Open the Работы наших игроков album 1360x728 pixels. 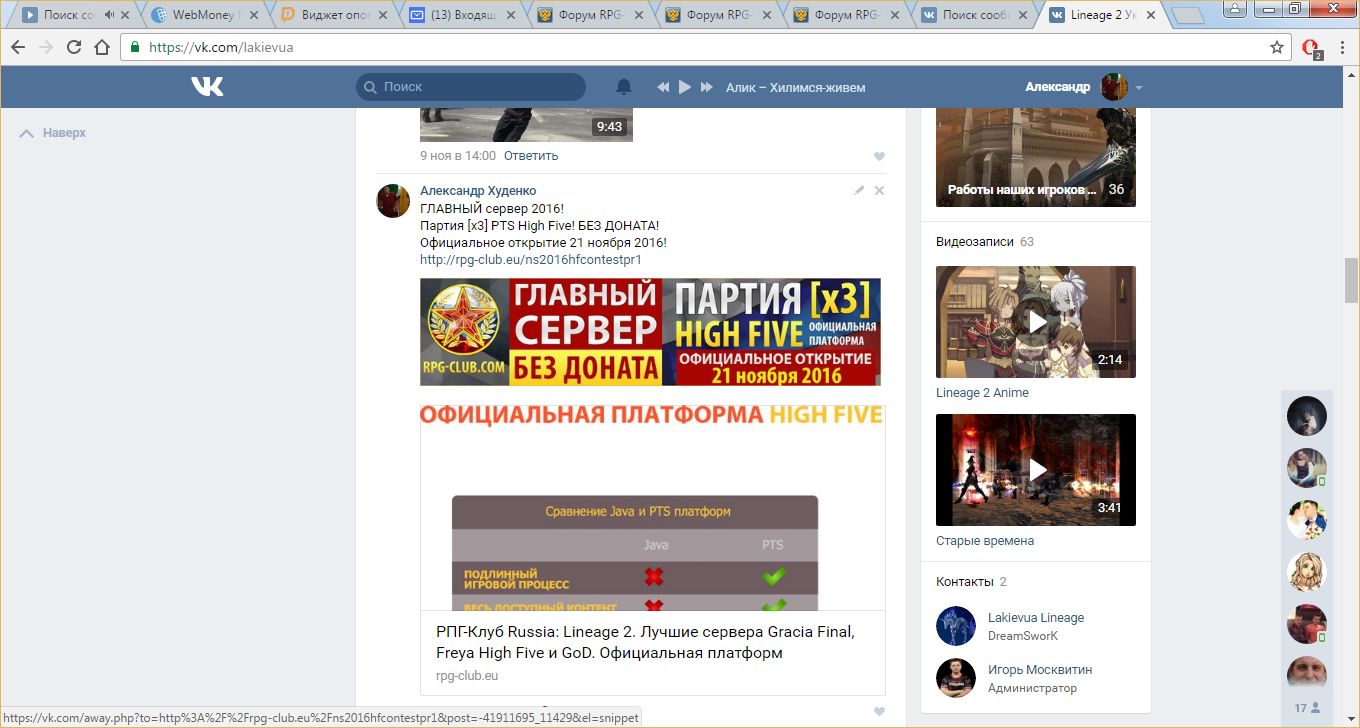point(1036,156)
